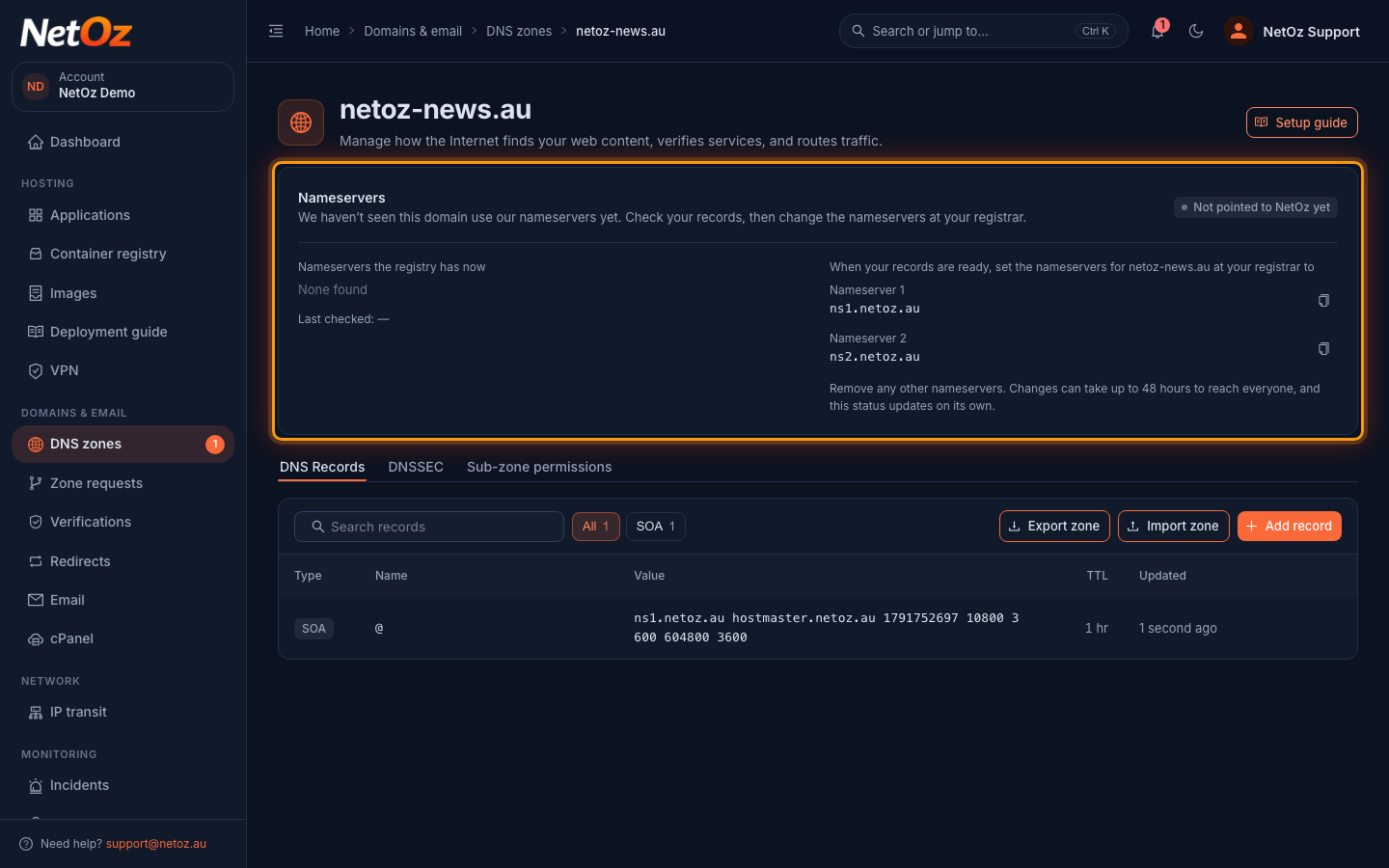Image resolution: width=1389 pixels, height=868 pixels.
Task: Collapse the sidebar using the menu icon
Action: 276,31
